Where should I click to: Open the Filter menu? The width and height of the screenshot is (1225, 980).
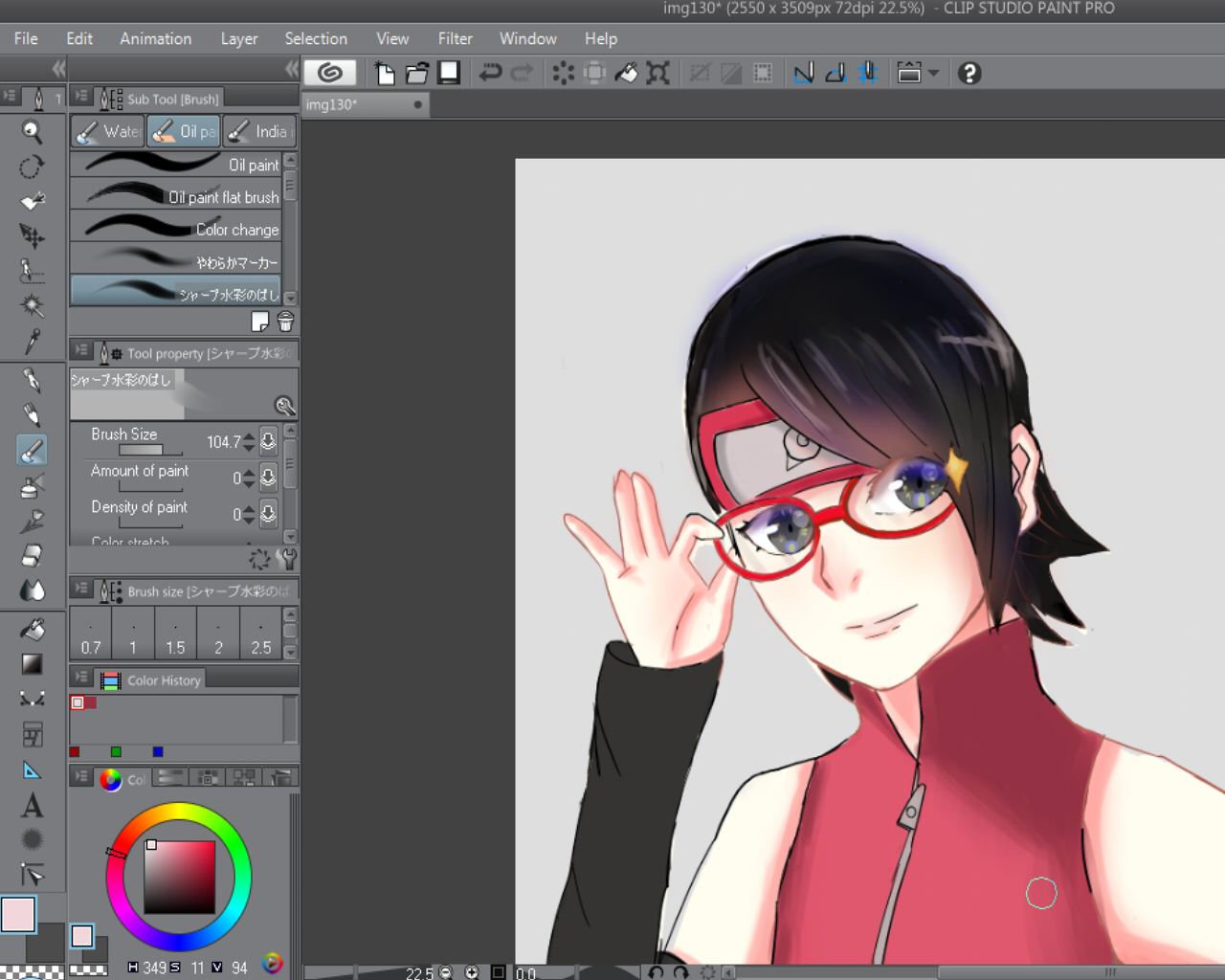[455, 38]
